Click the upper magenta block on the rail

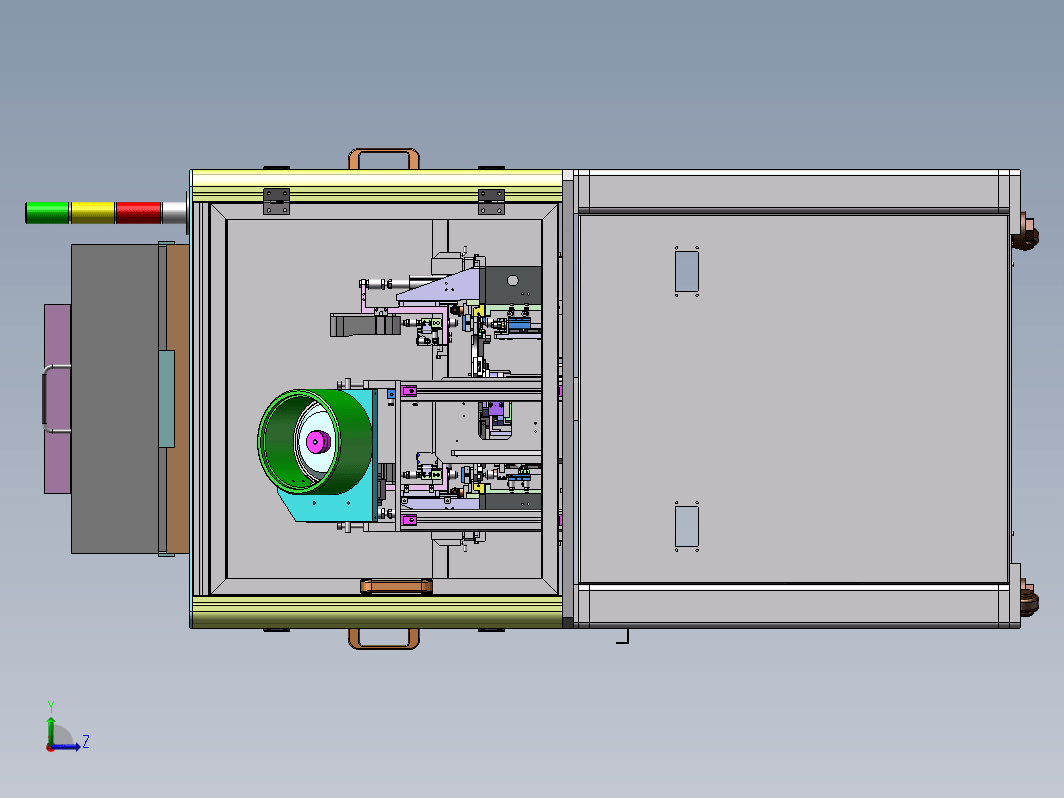(409, 391)
